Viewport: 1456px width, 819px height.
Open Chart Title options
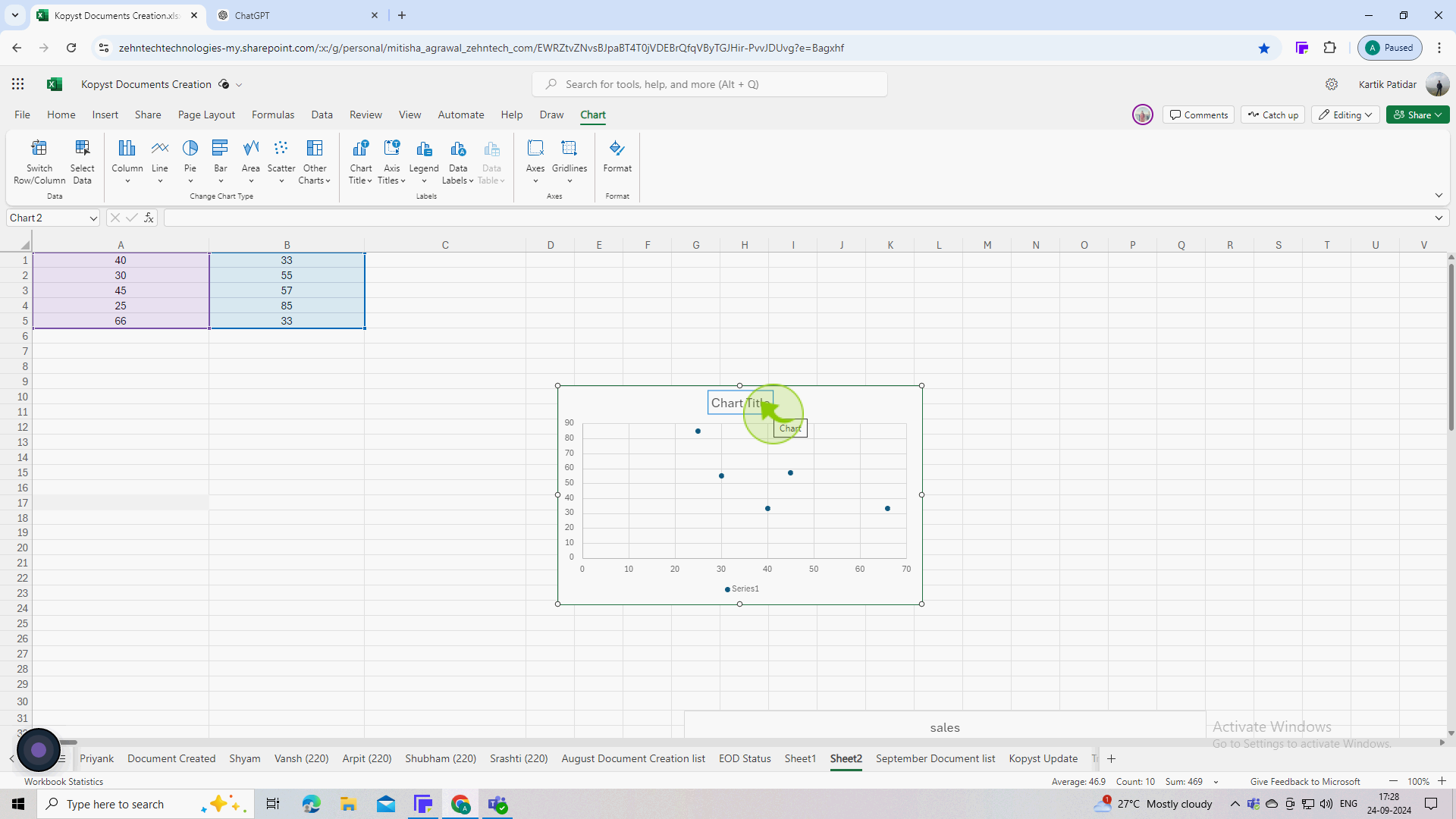[361, 162]
